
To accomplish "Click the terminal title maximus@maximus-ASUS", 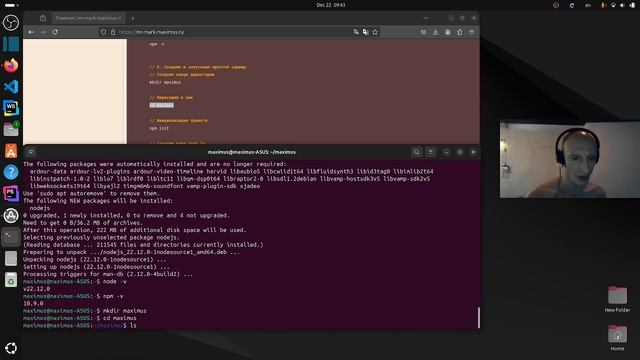I will (x=251, y=152).
